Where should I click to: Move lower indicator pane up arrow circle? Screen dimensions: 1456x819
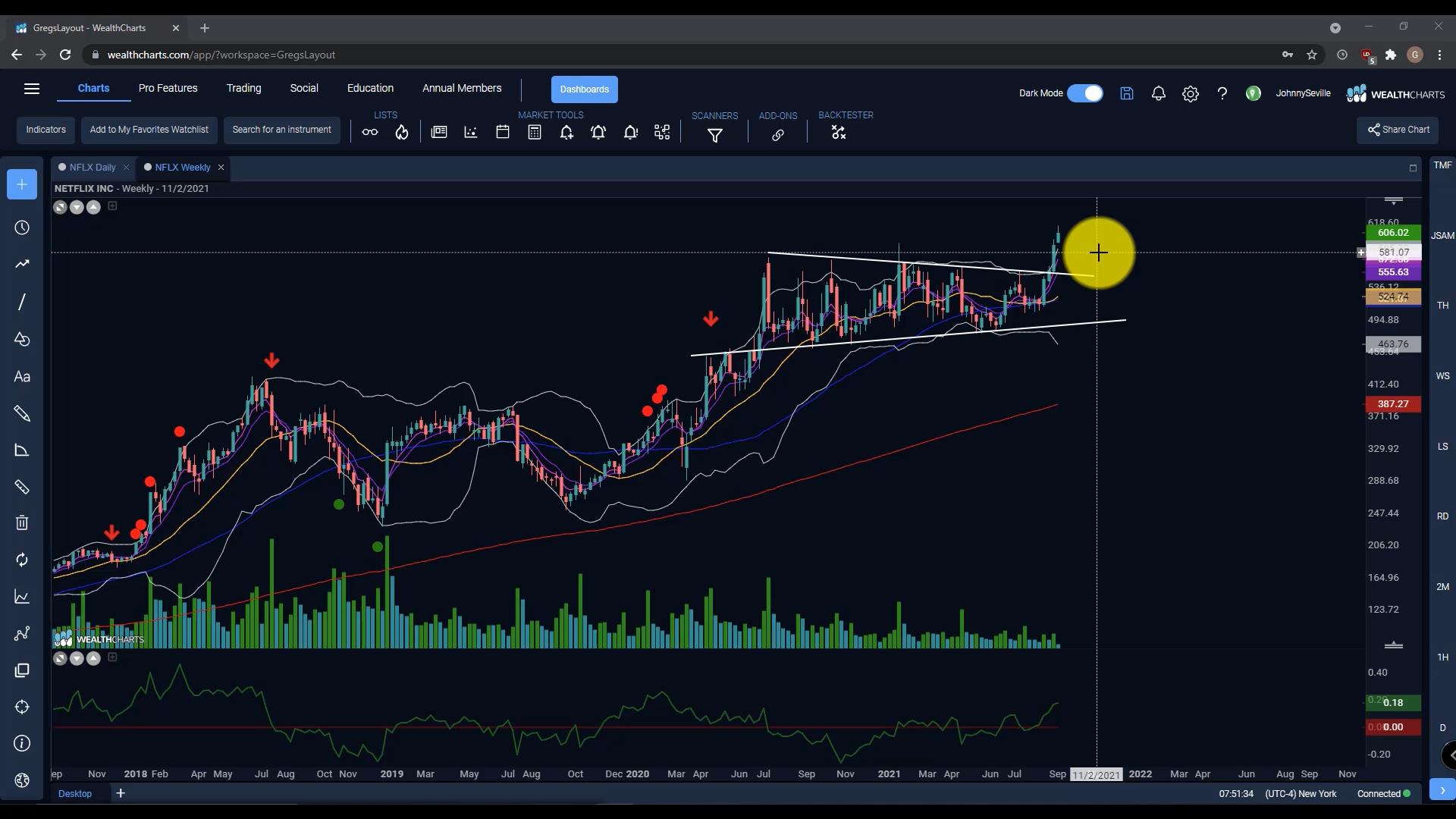click(93, 658)
